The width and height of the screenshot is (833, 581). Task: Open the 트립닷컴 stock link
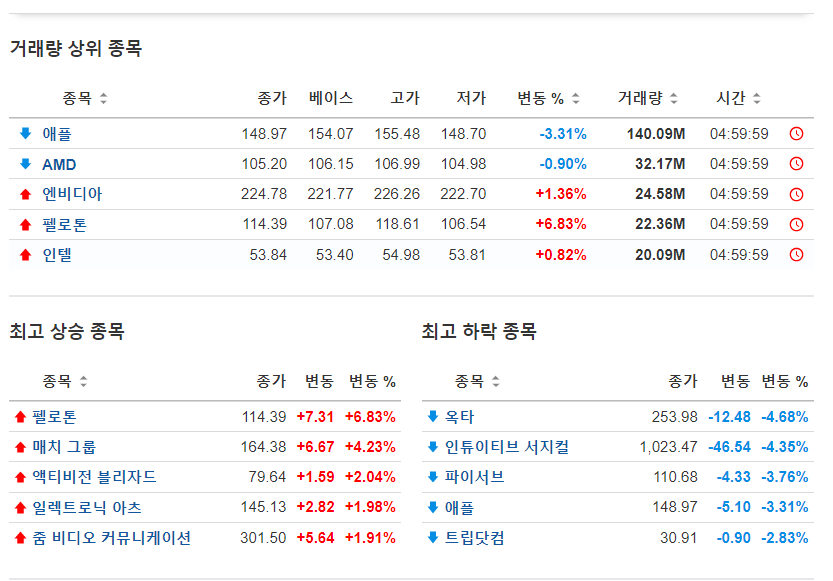click(474, 538)
